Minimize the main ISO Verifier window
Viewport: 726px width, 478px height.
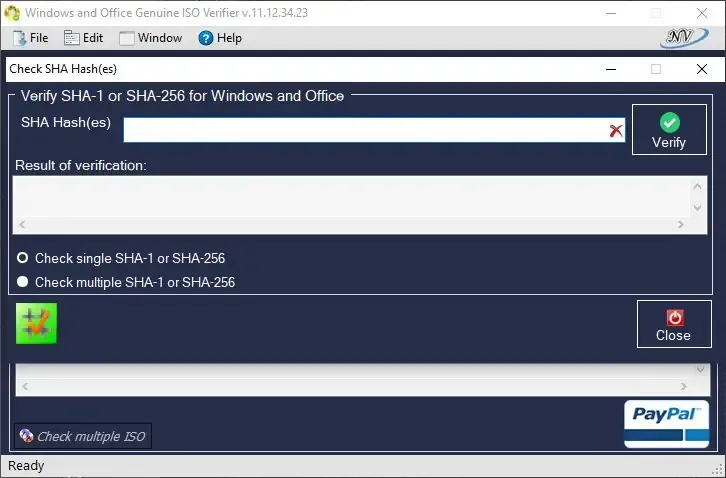[x=611, y=13]
